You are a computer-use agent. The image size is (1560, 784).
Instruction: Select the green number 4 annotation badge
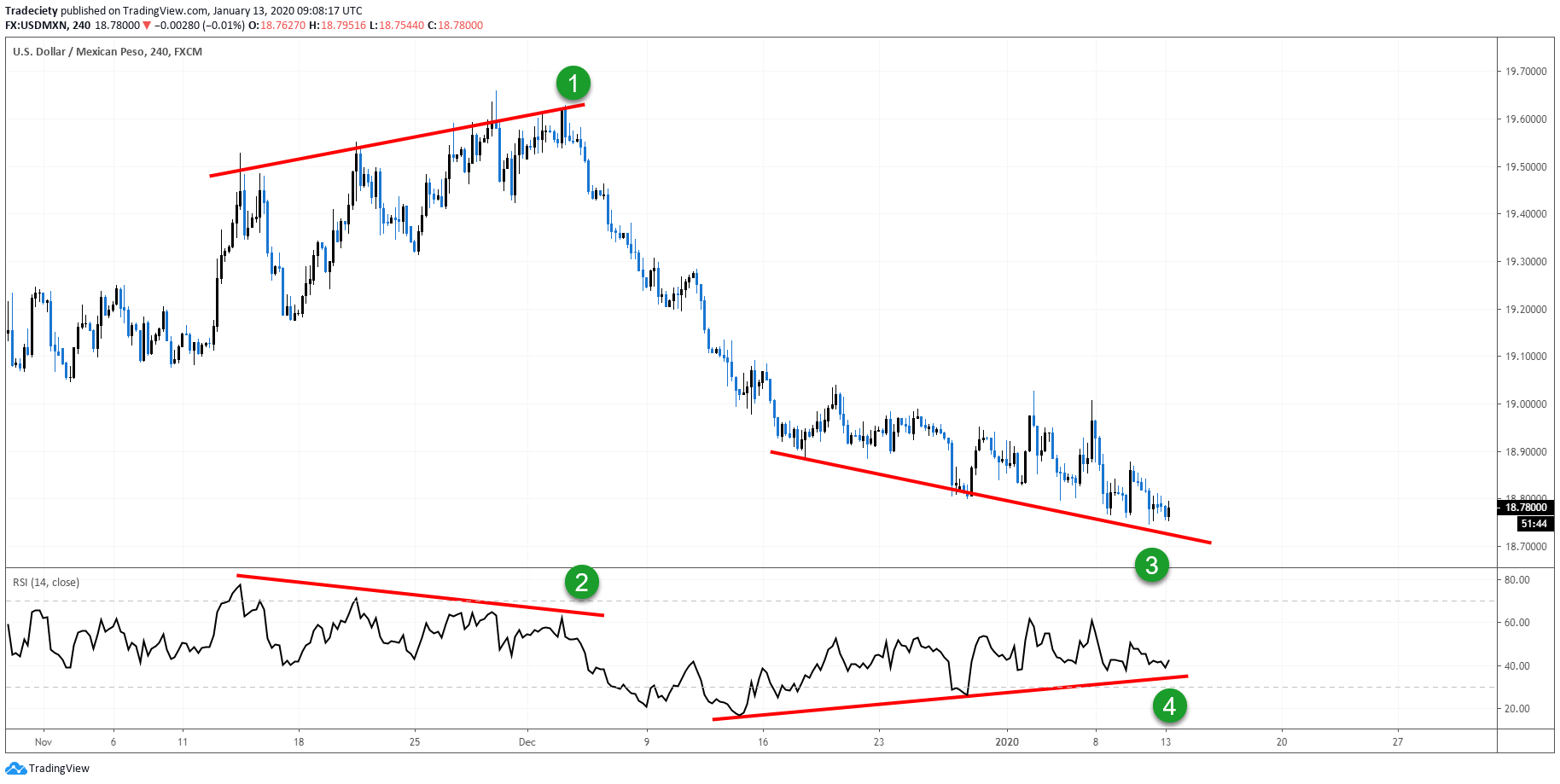point(1169,706)
